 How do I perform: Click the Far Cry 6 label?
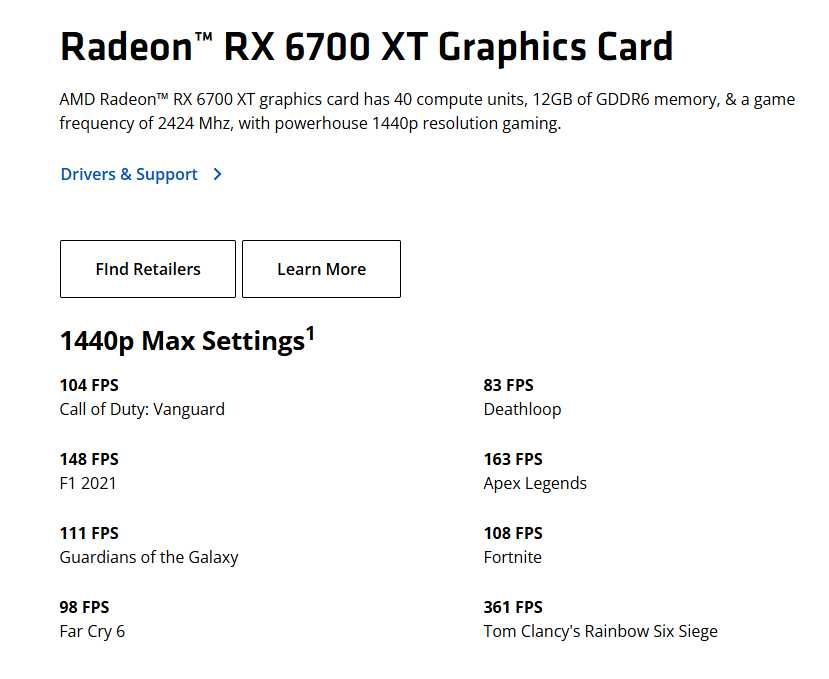pyautogui.click(x=92, y=631)
